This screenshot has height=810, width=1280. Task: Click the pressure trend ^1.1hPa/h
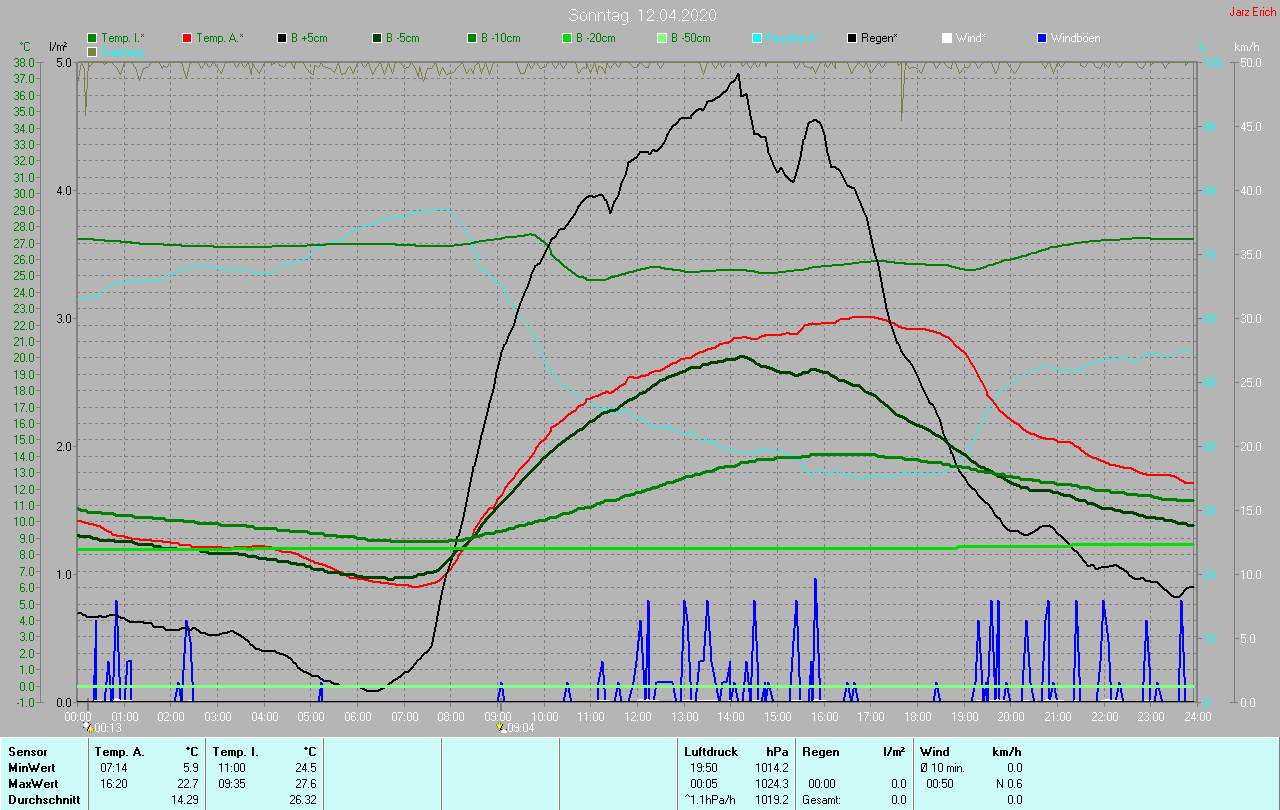[x=710, y=799]
